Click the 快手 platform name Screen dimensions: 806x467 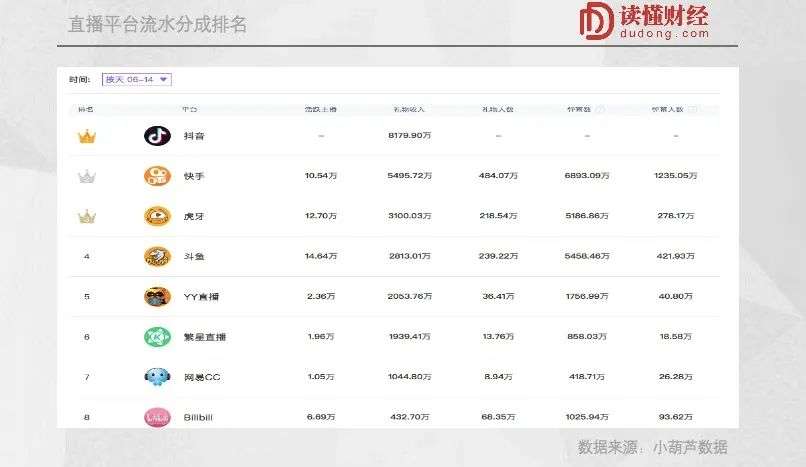point(194,176)
